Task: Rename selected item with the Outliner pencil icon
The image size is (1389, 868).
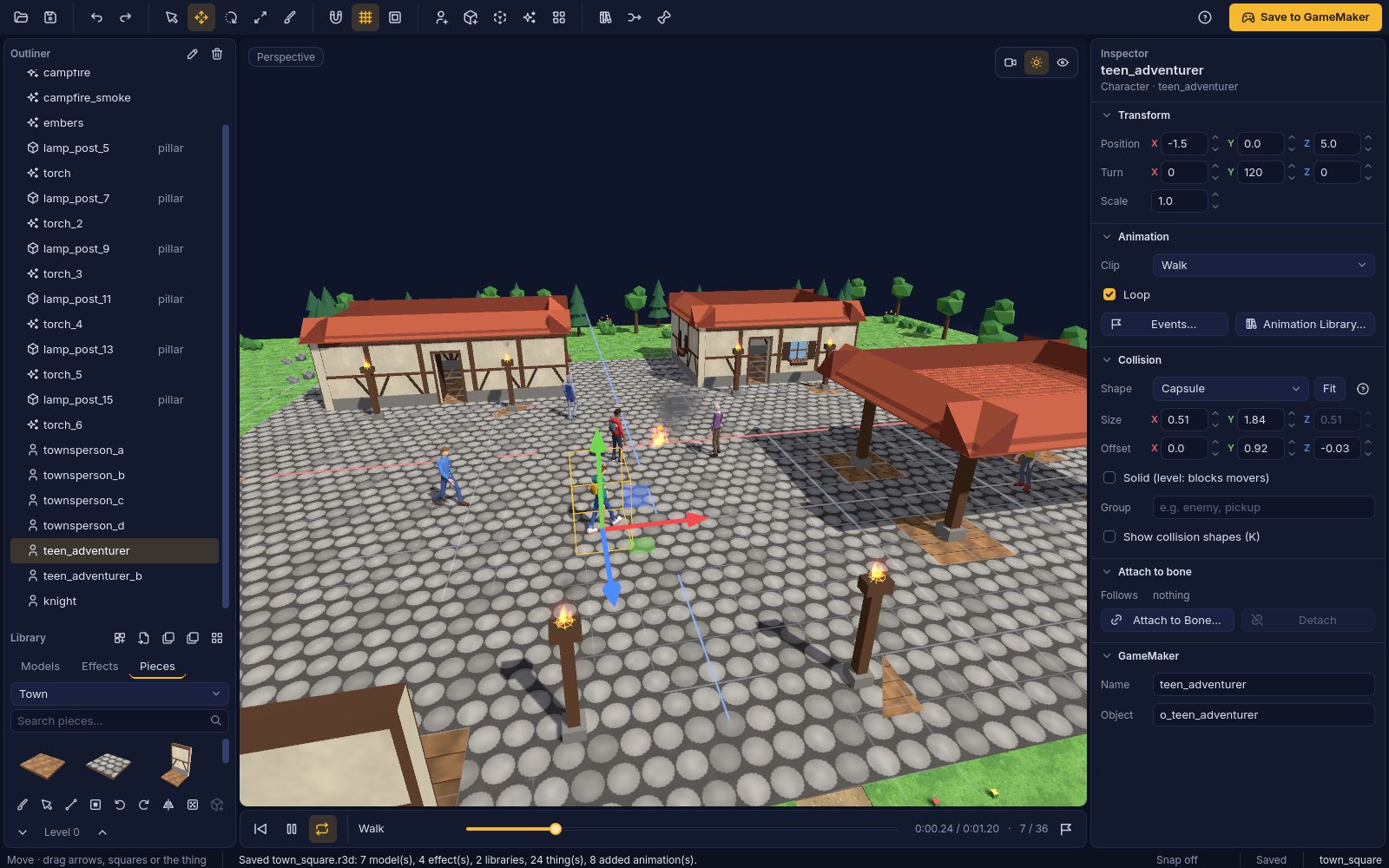Action: coord(192,54)
